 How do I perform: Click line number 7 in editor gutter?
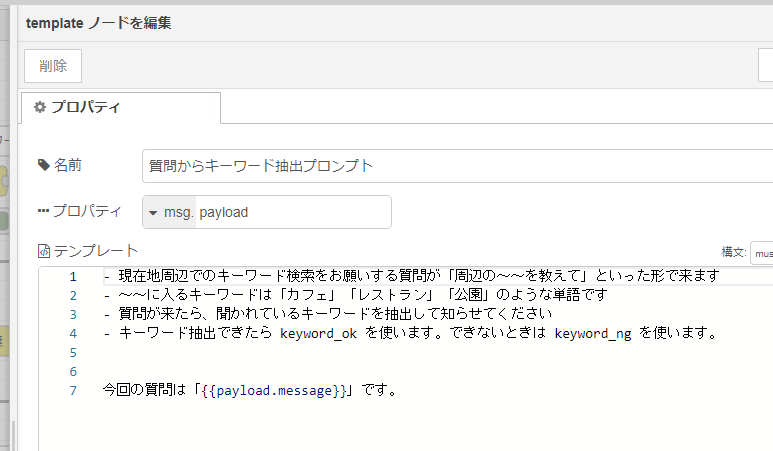[x=72, y=390]
